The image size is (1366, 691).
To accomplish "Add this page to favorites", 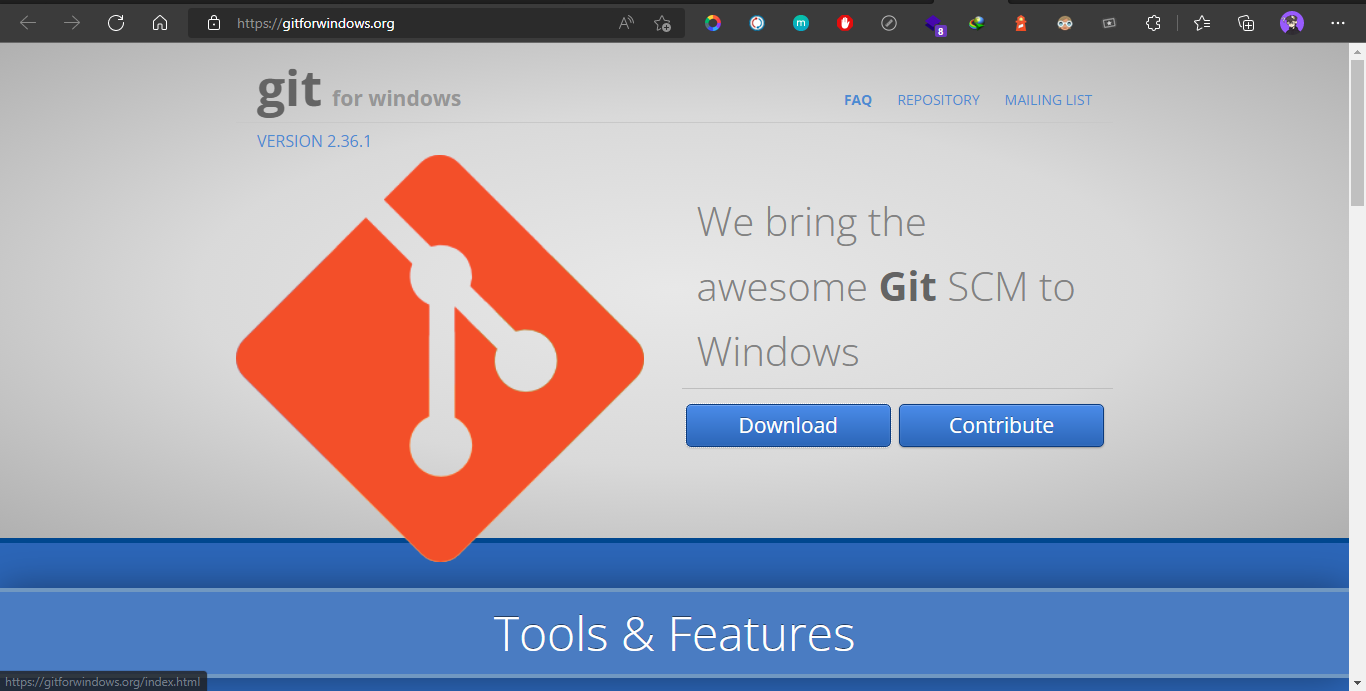I will [662, 23].
